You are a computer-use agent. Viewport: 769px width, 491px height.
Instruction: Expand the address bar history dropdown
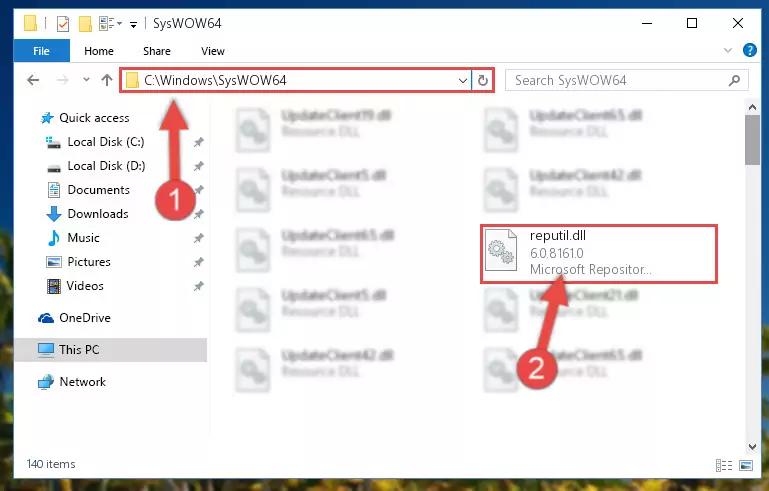(462, 80)
